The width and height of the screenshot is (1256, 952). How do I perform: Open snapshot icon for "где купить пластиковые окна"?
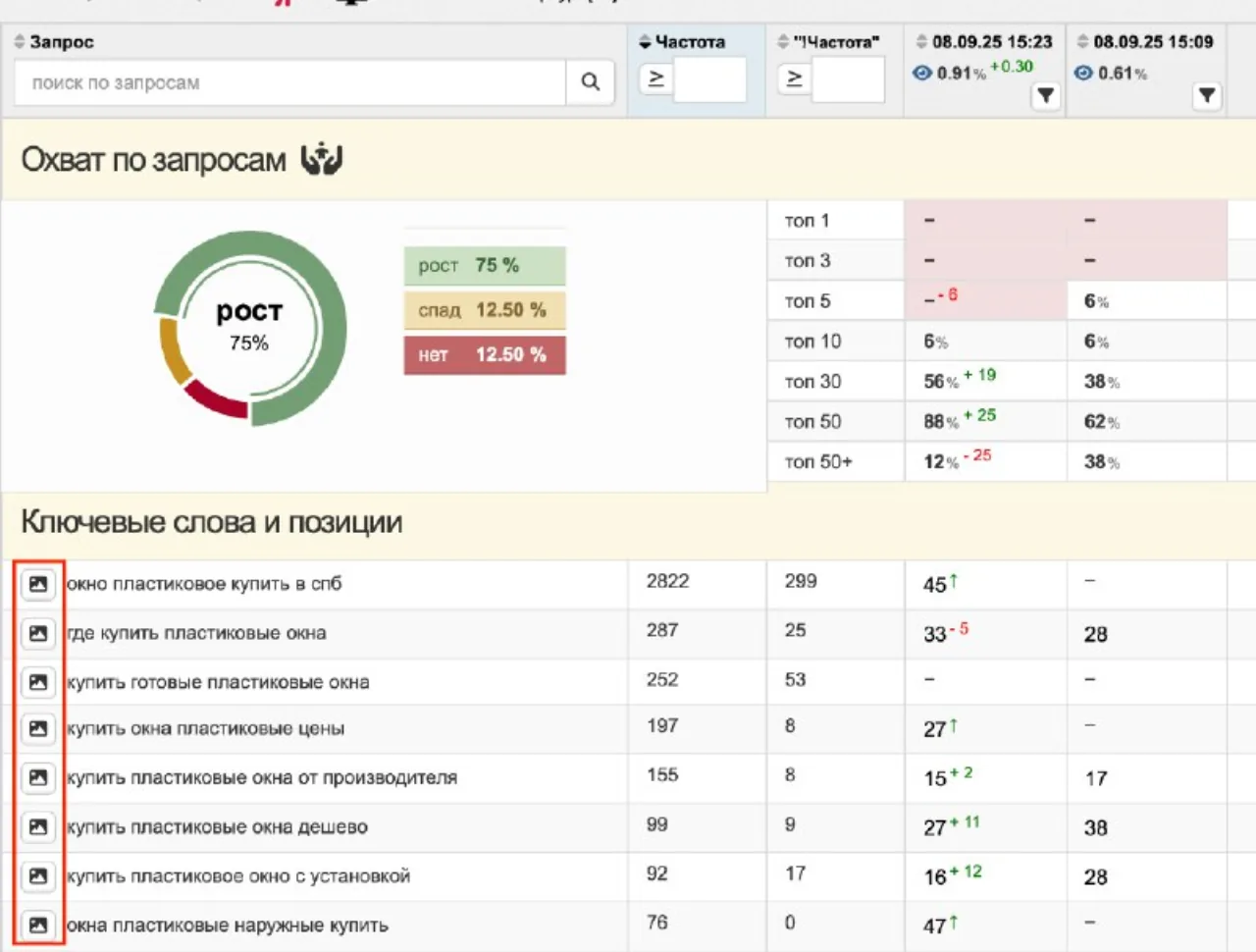pos(38,633)
